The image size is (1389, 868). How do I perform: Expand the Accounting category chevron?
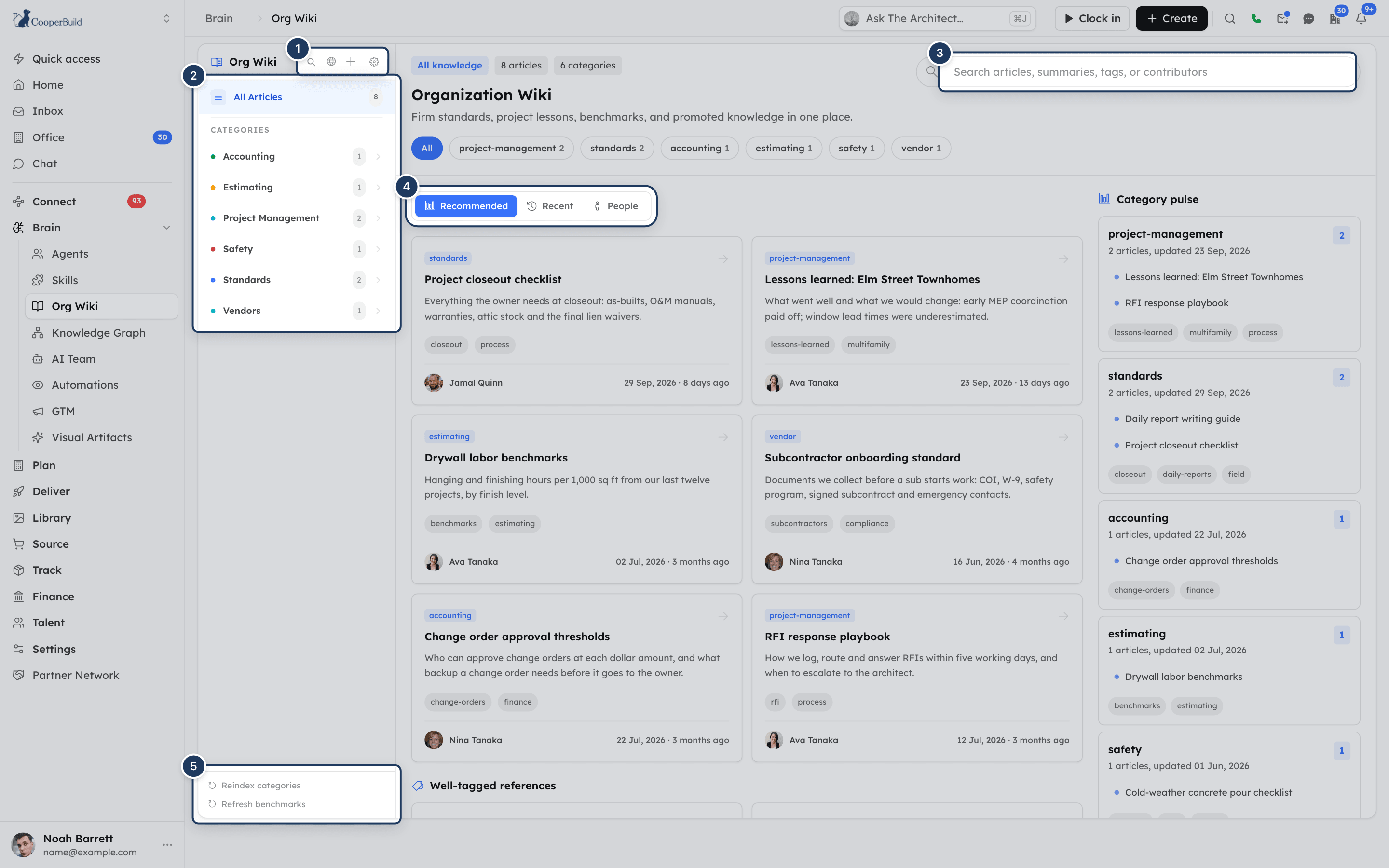click(378, 157)
